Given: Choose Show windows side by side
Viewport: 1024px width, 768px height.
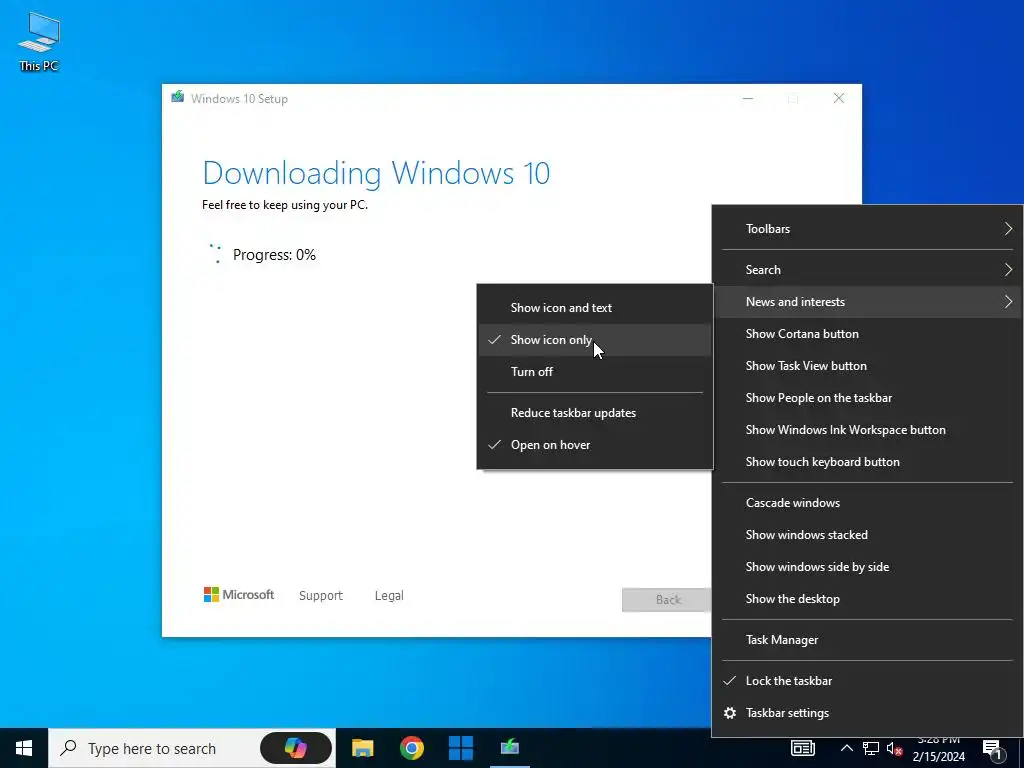Looking at the screenshot, I should [867, 567].
